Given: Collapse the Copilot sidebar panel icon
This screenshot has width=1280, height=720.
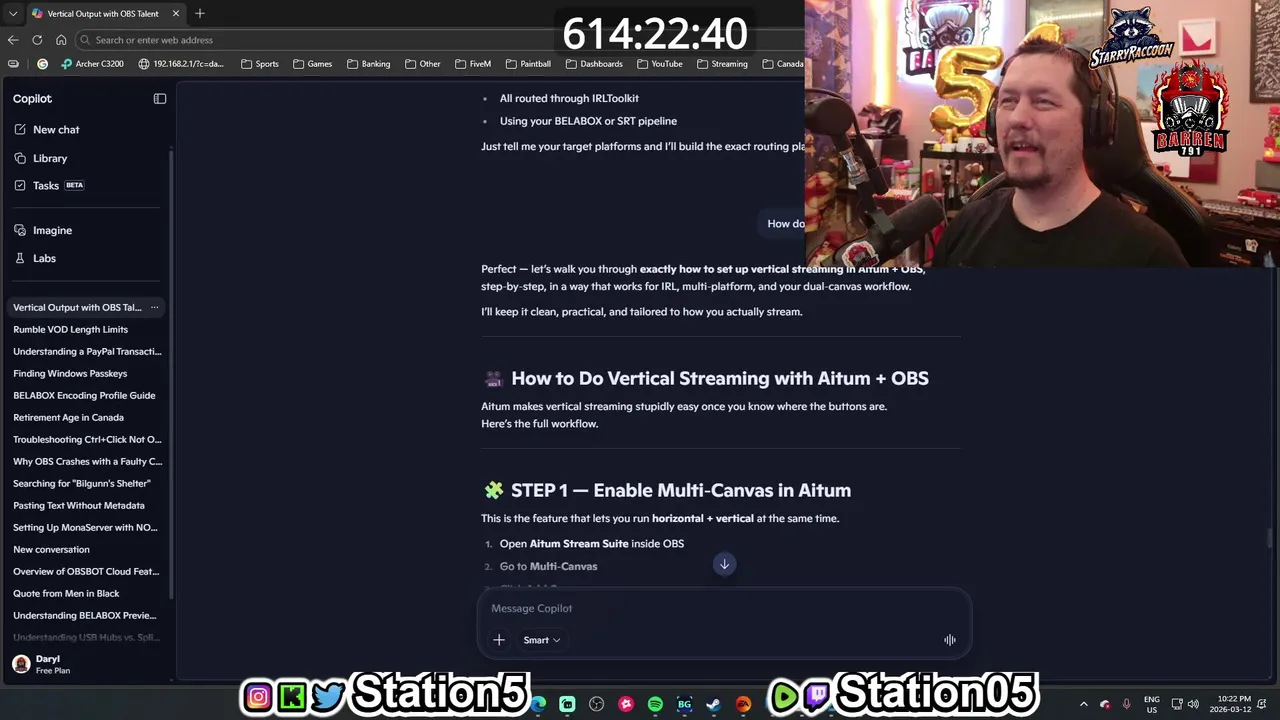Looking at the screenshot, I should [160, 98].
